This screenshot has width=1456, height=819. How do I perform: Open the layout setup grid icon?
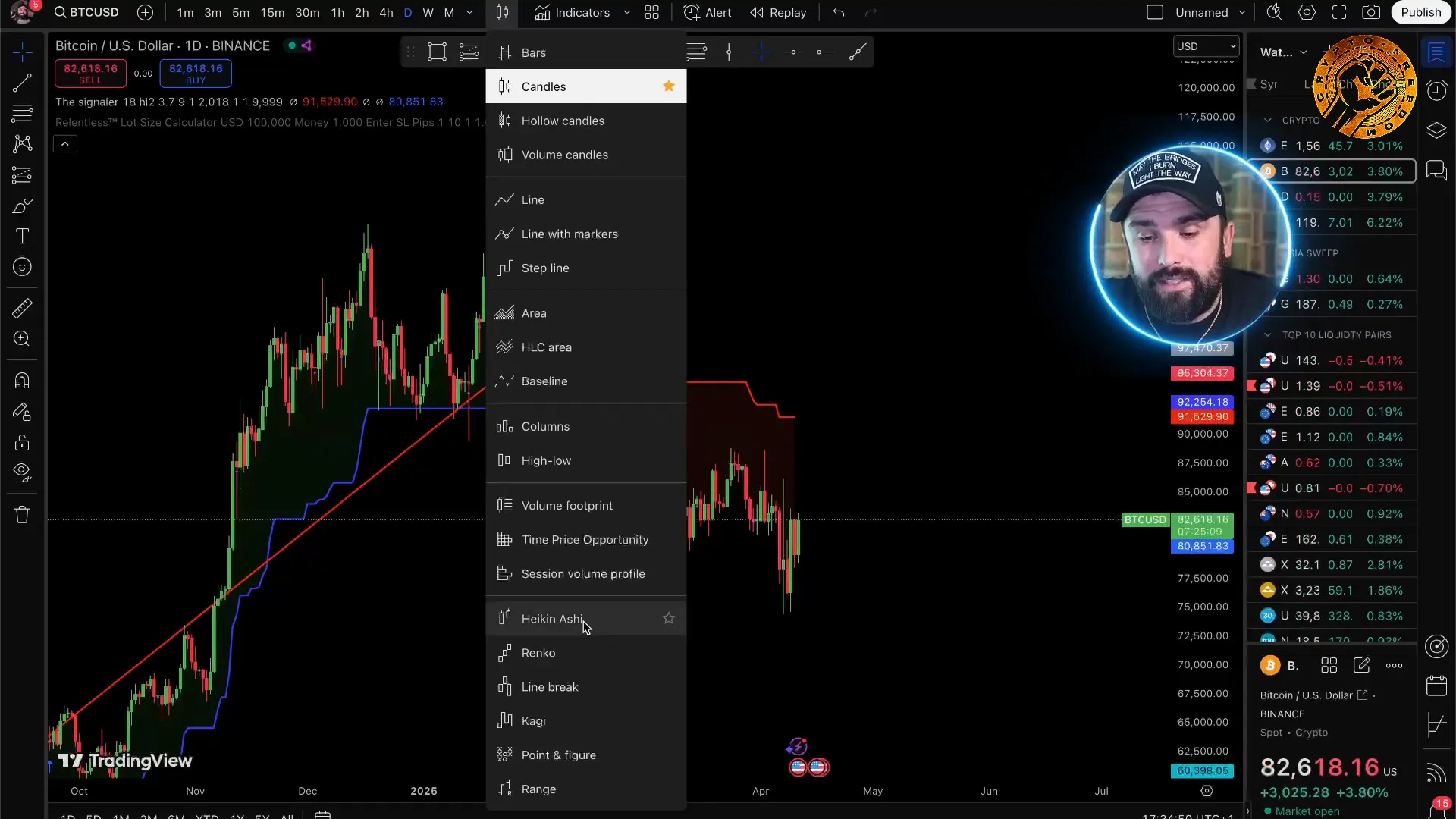651,12
